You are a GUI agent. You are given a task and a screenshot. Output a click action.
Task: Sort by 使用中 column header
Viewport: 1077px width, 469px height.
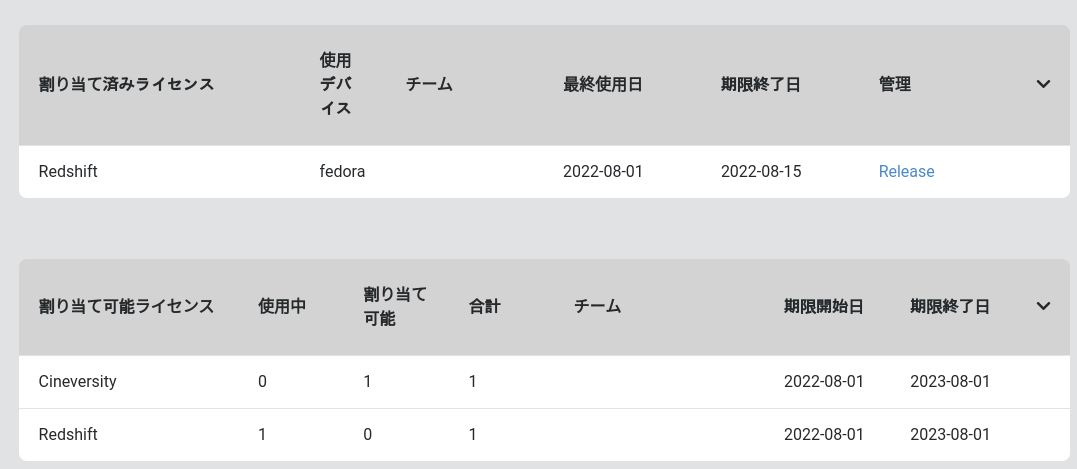click(x=282, y=307)
